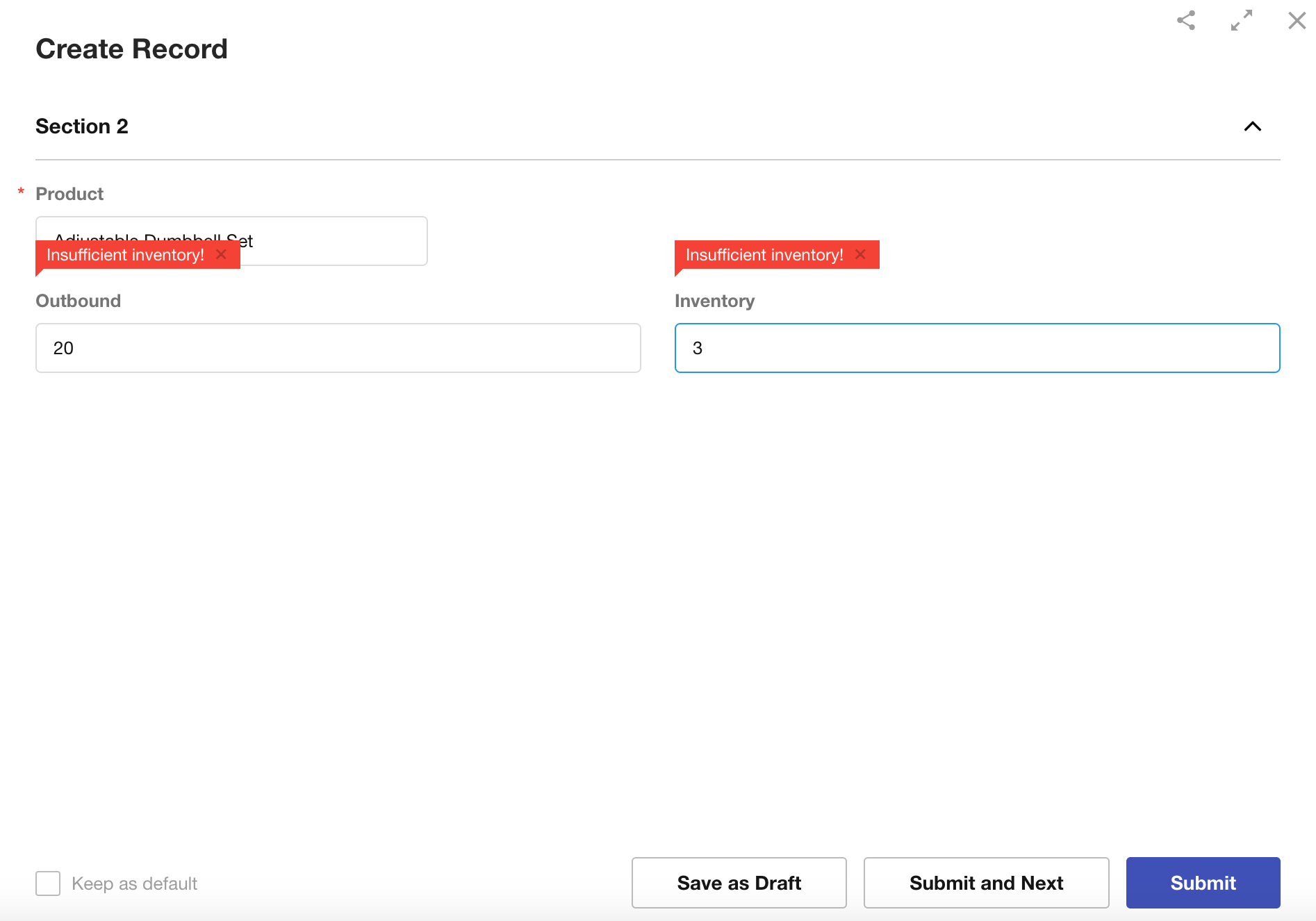Enable the Keep as default checkbox
The width and height of the screenshot is (1316, 921).
coord(48,883)
